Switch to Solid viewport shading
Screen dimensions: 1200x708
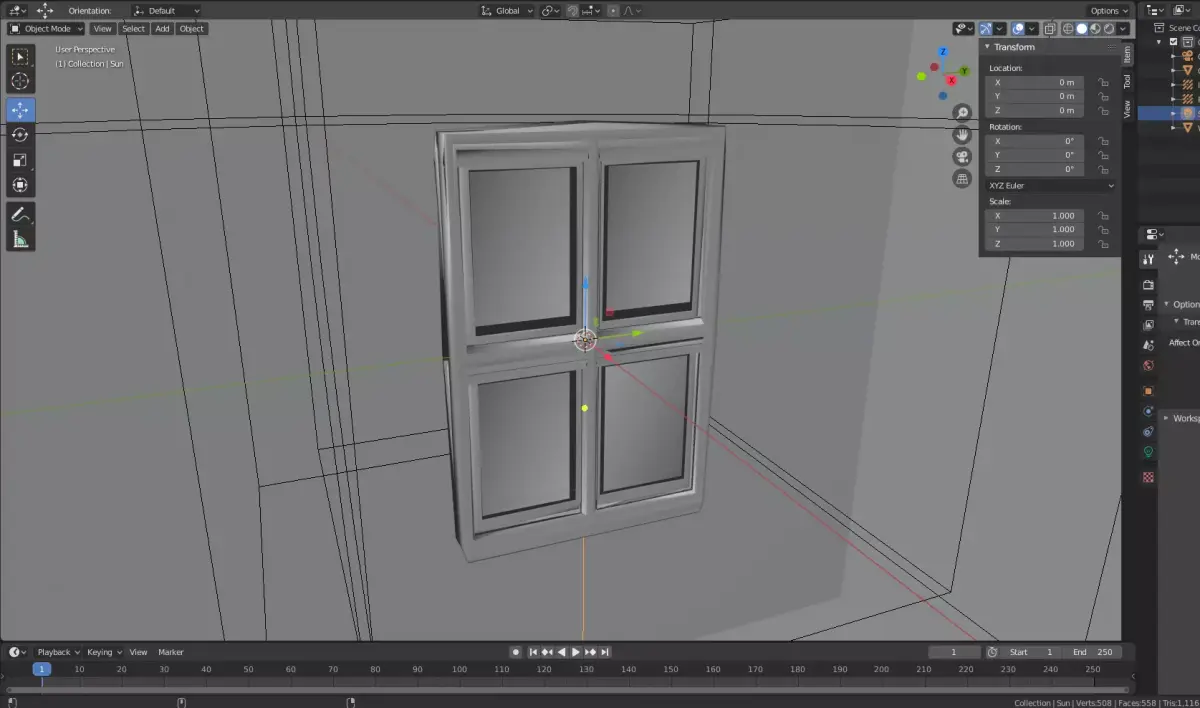(1081, 29)
